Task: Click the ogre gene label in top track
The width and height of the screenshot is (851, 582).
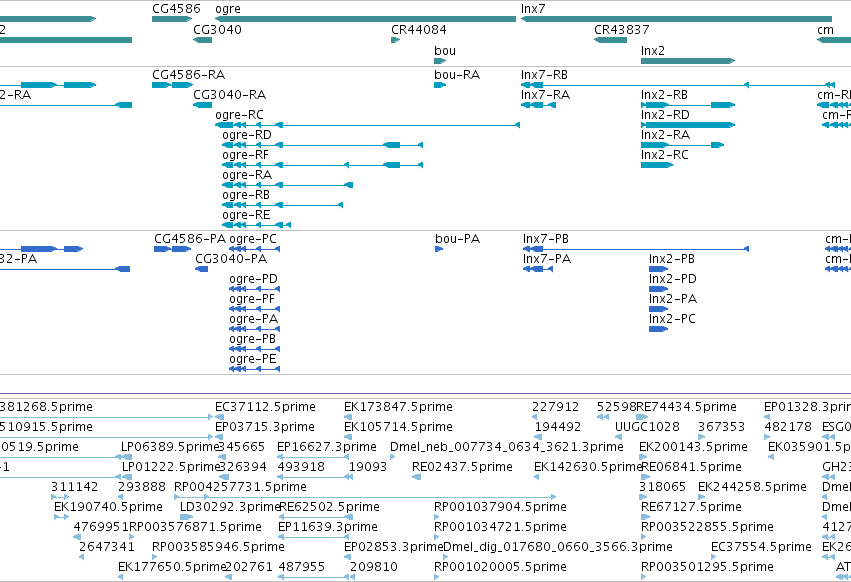Action: click(228, 9)
